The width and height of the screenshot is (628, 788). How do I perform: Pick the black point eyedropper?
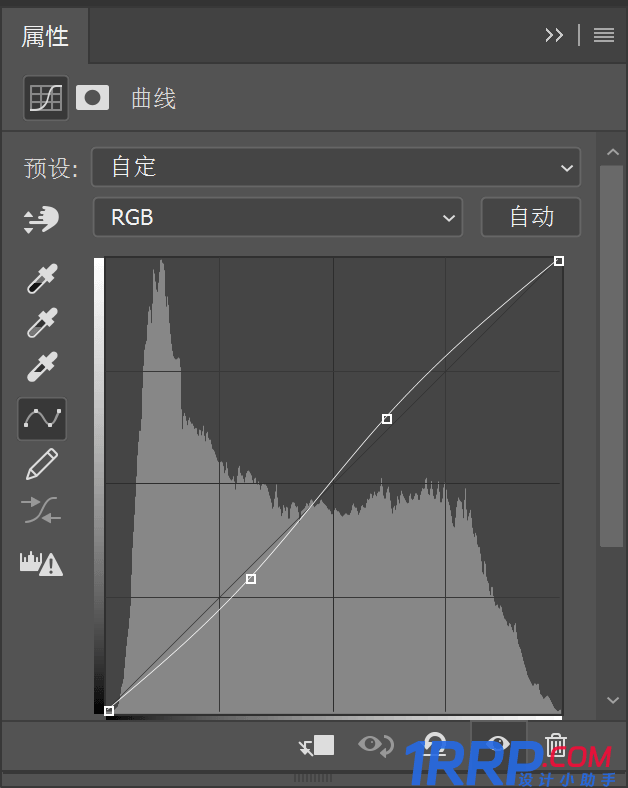pyautogui.click(x=42, y=279)
